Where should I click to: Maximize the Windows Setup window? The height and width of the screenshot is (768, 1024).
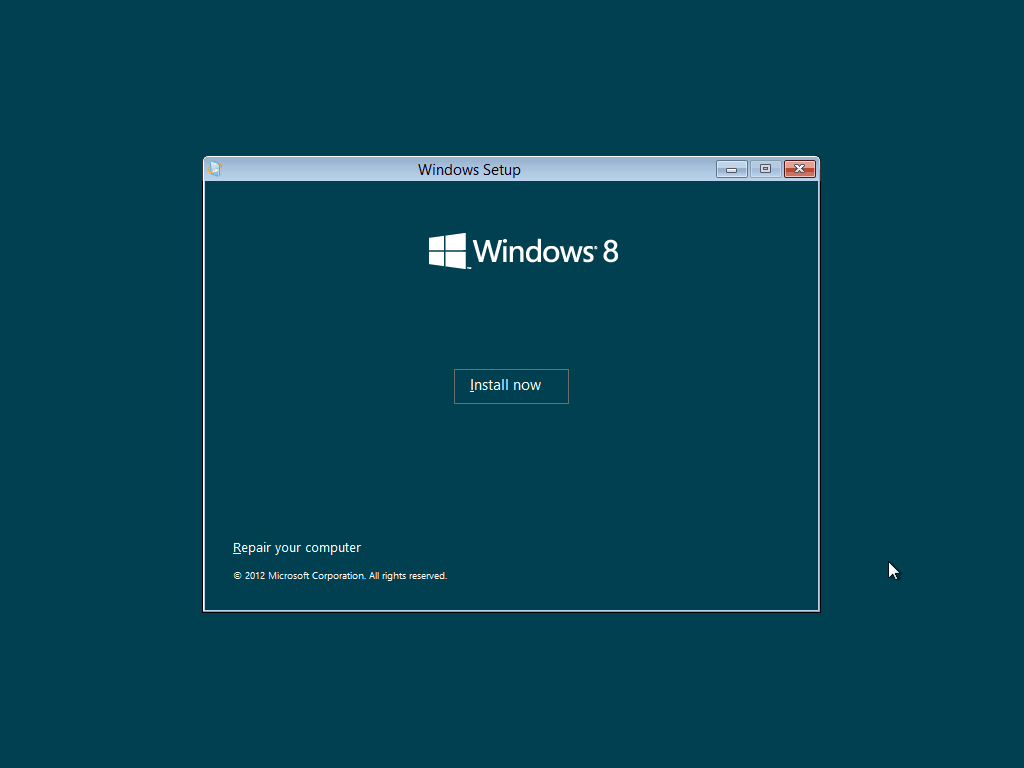pos(765,169)
